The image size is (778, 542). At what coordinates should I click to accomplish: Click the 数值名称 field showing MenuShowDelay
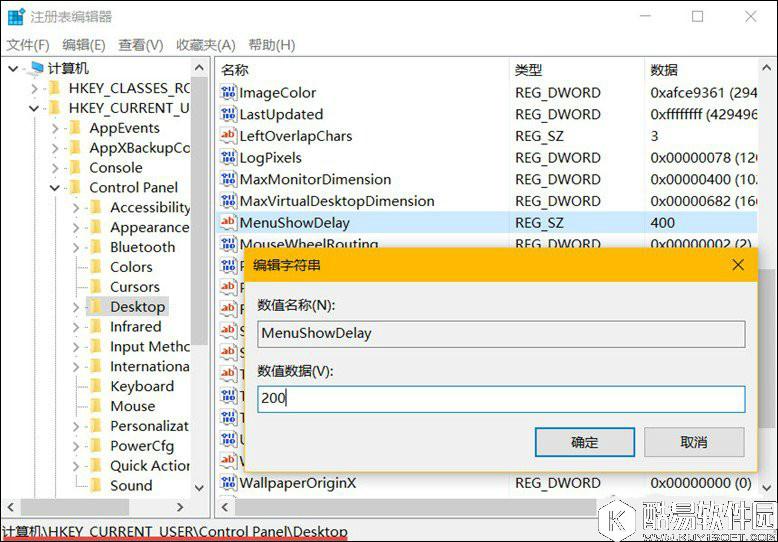501,334
